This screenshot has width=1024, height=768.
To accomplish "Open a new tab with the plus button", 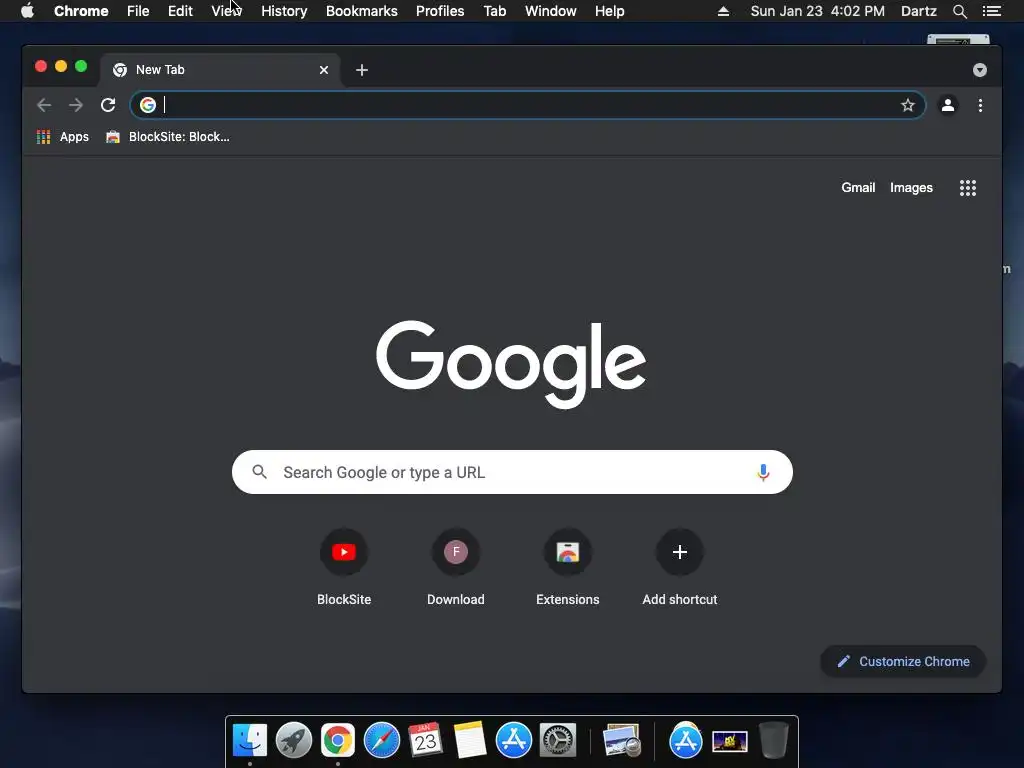I will [x=362, y=70].
